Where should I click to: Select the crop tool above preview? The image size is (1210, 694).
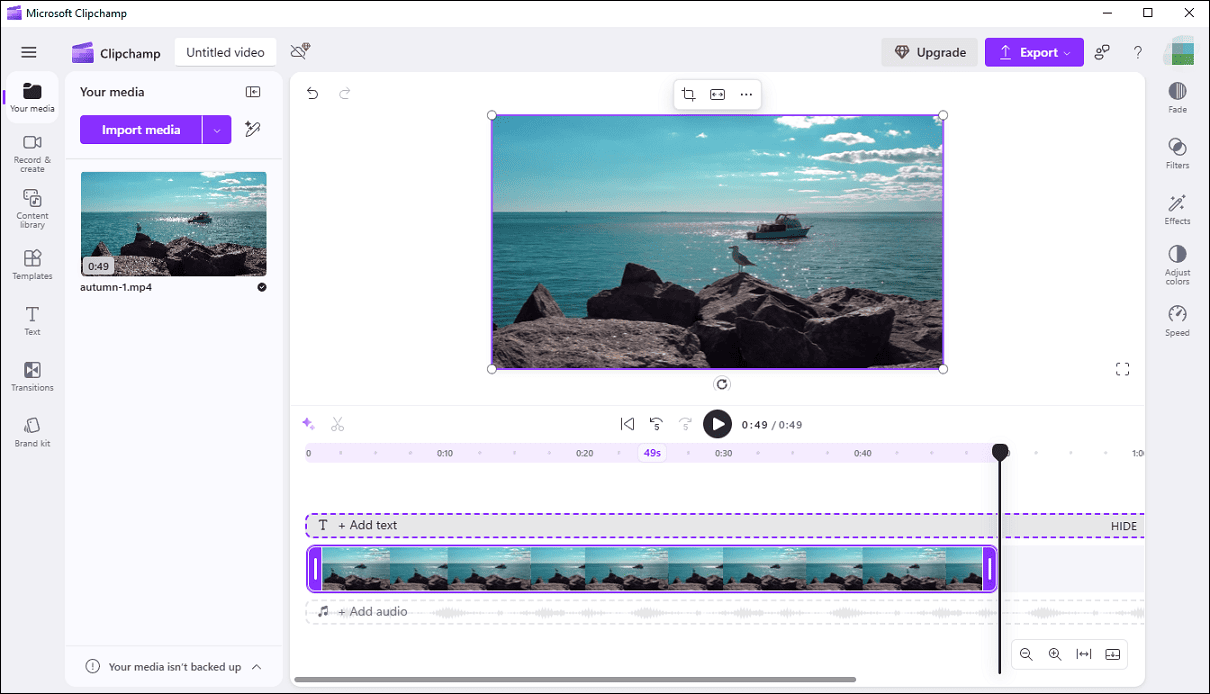[x=688, y=95]
